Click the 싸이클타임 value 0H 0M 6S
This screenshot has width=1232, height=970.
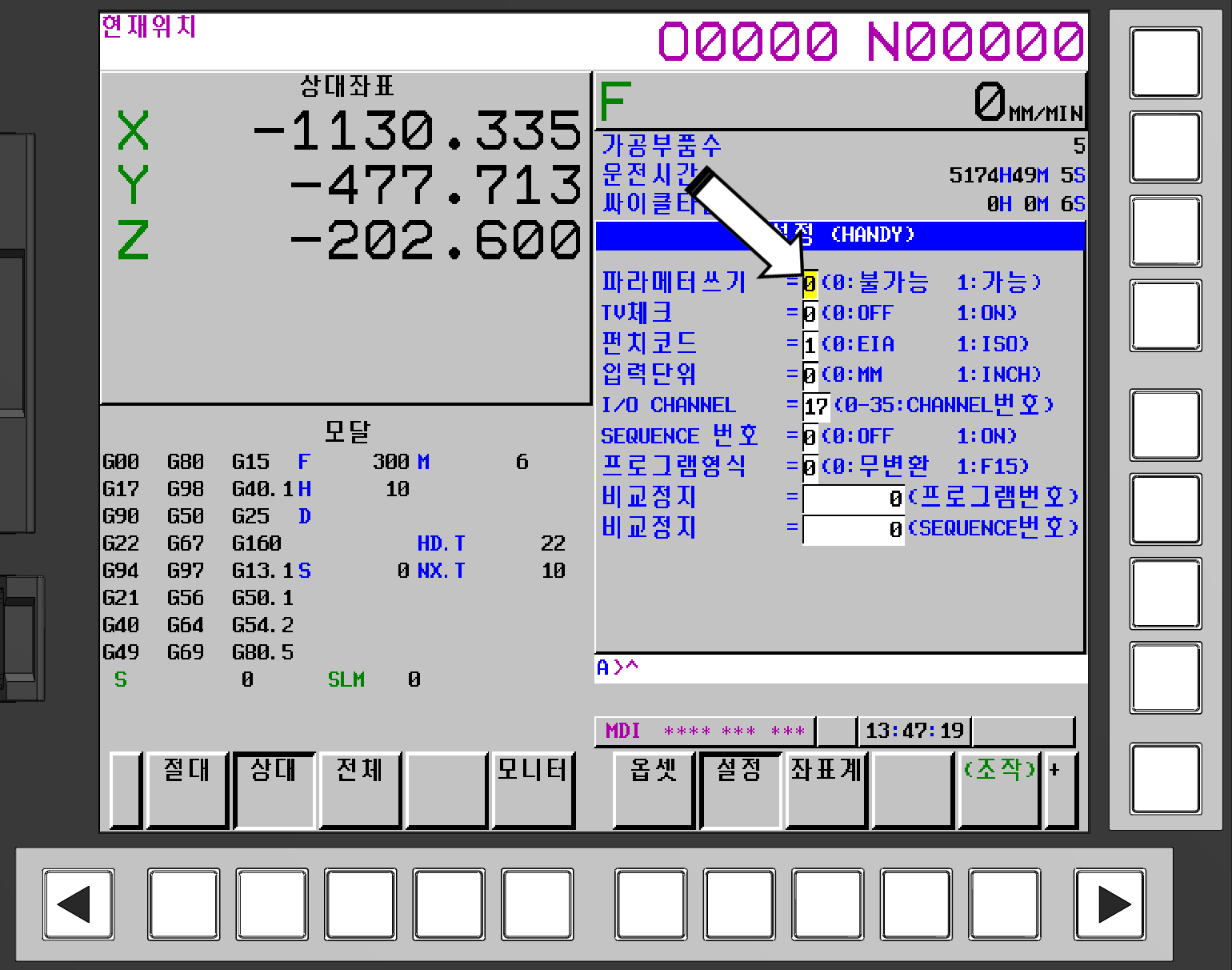(1036, 205)
